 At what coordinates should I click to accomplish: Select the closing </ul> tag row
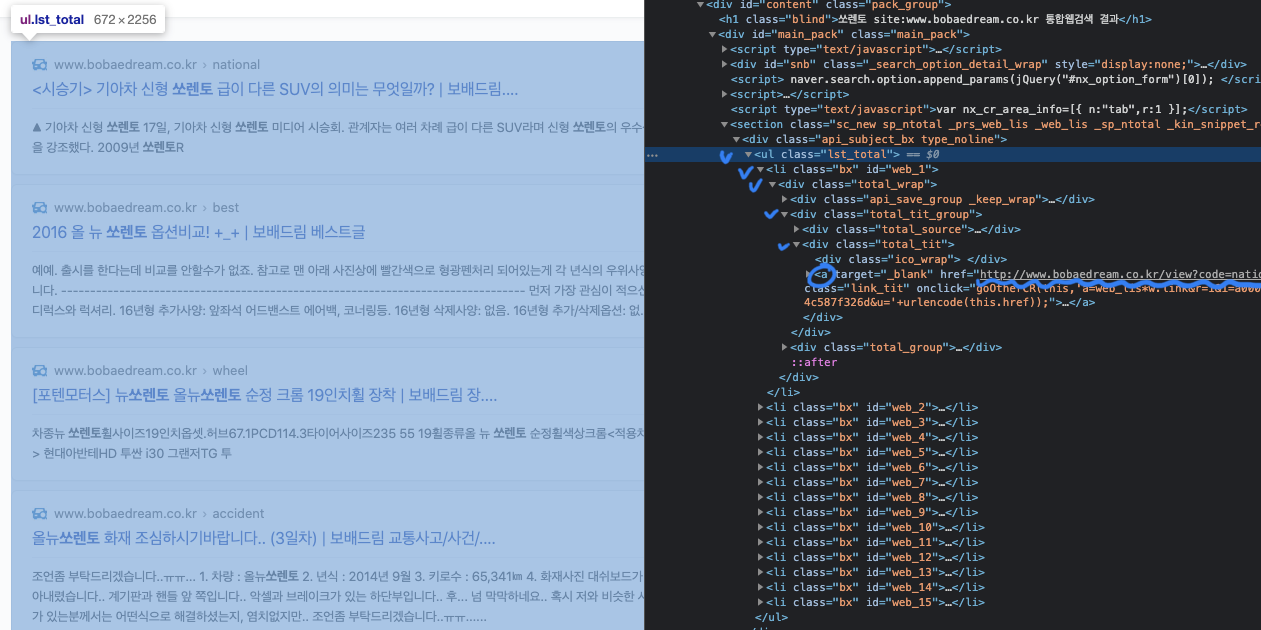click(770, 617)
